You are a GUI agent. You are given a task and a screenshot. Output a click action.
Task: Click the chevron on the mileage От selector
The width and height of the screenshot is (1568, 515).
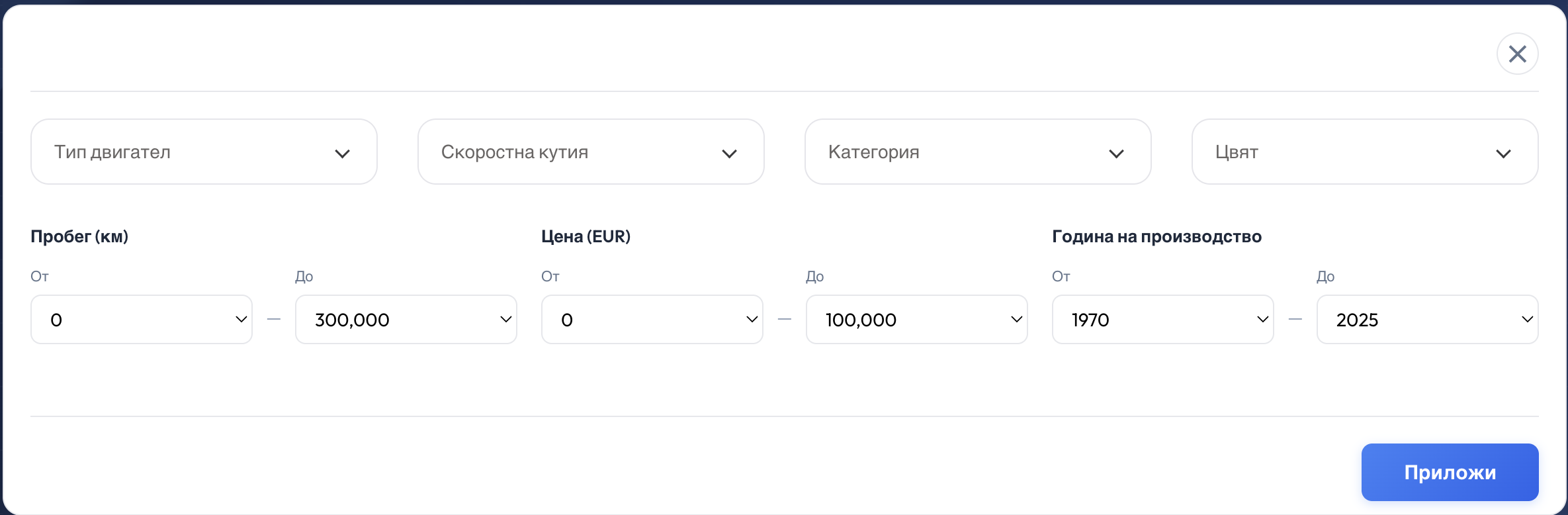click(241, 320)
